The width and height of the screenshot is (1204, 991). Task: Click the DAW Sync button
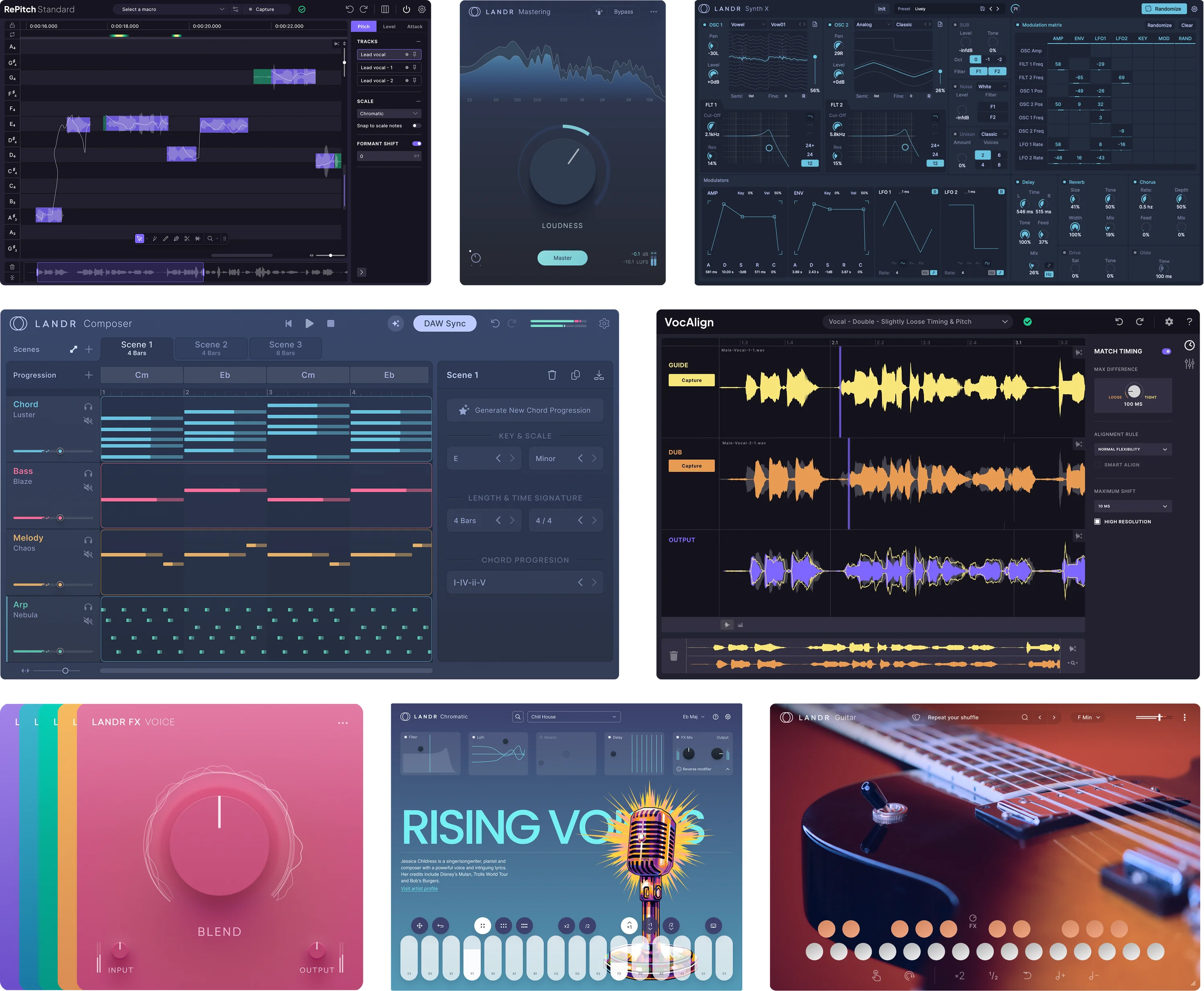click(445, 324)
